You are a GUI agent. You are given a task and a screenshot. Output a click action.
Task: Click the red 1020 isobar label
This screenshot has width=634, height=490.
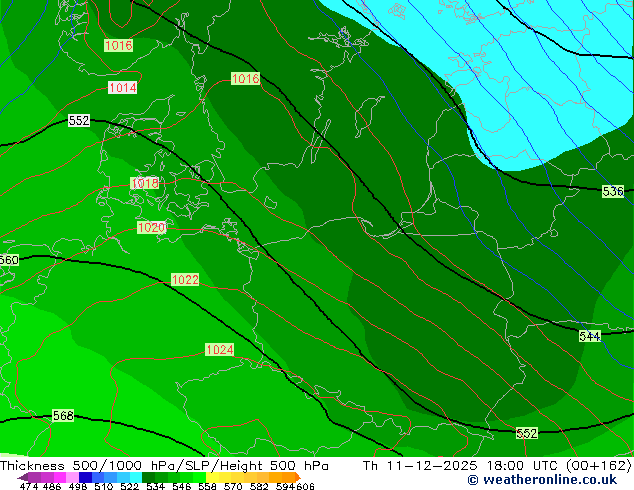tap(151, 227)
